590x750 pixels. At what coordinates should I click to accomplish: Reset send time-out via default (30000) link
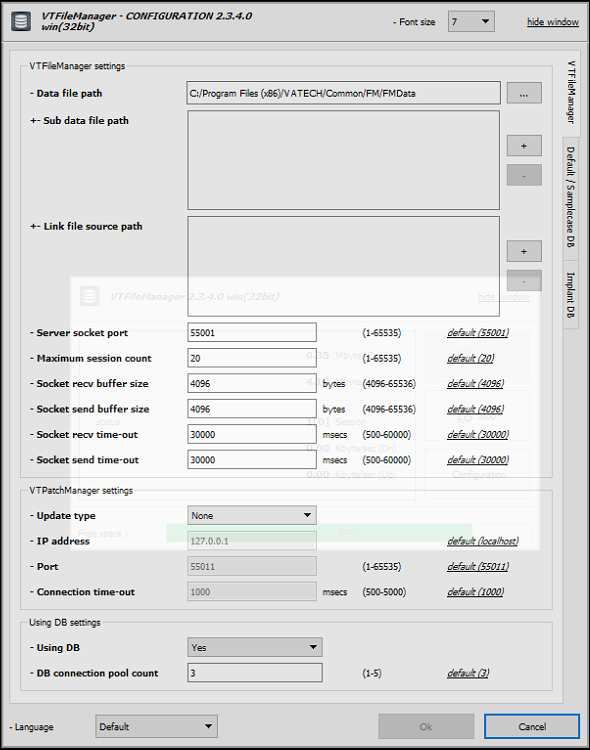(x=478, y=460)
